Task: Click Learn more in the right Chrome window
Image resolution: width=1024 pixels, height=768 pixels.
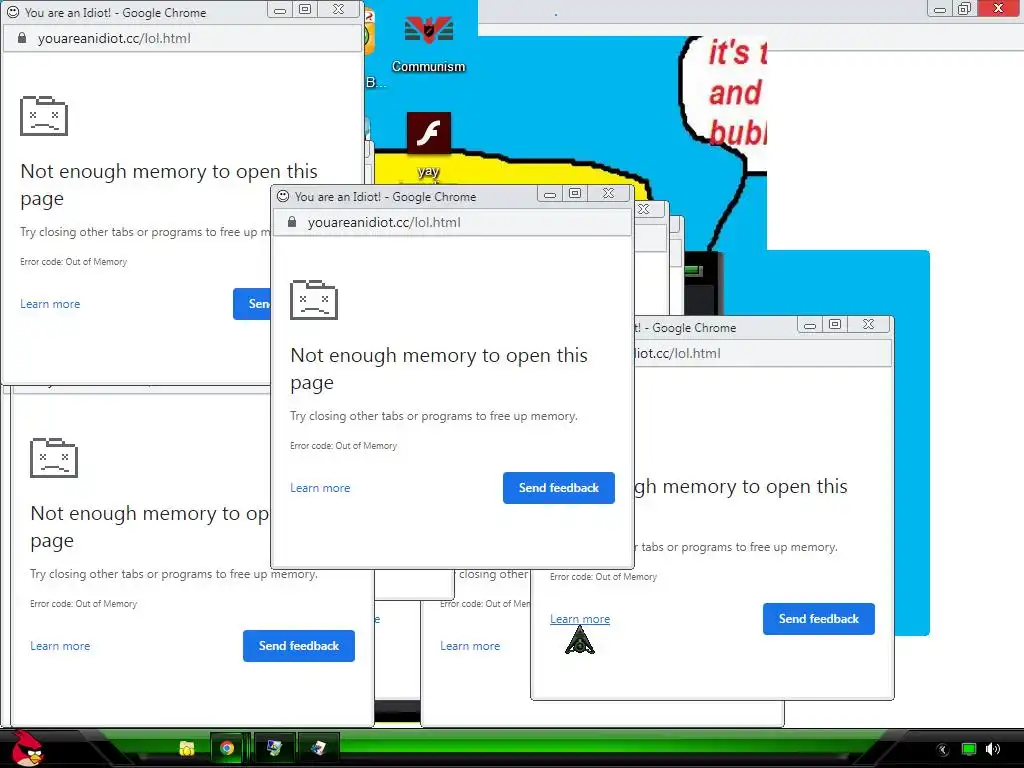Action: pos(580,619)
